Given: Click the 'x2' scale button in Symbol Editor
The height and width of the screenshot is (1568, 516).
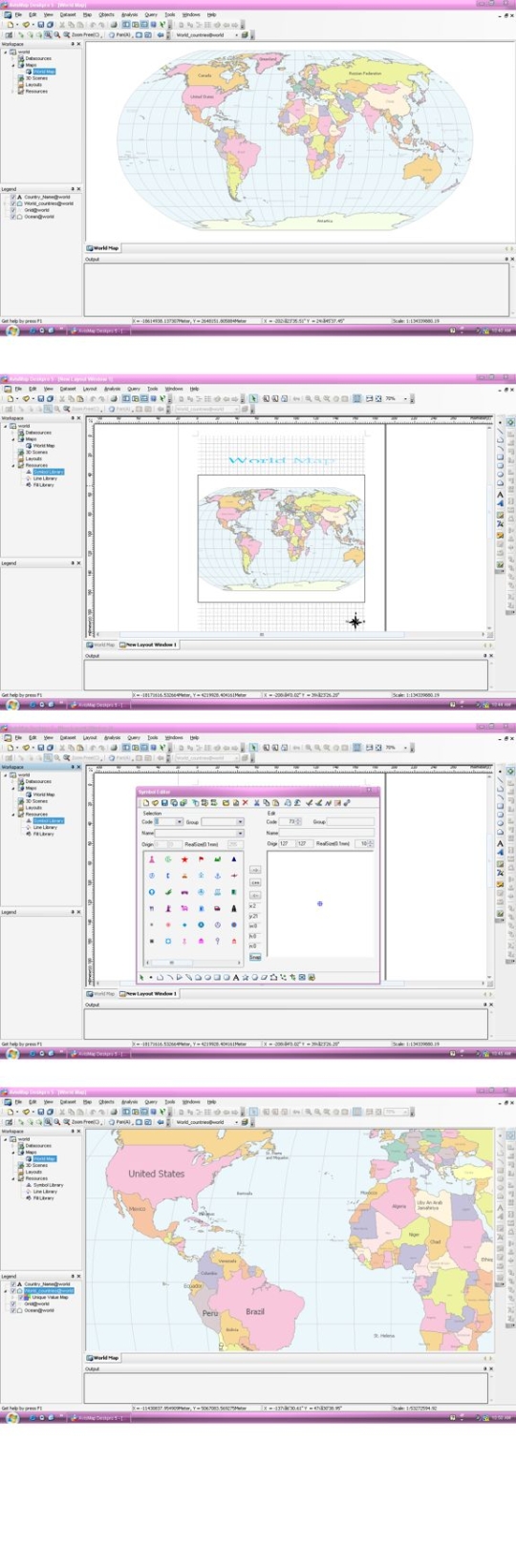Looking at the screenshot, I should click(253, 906).
